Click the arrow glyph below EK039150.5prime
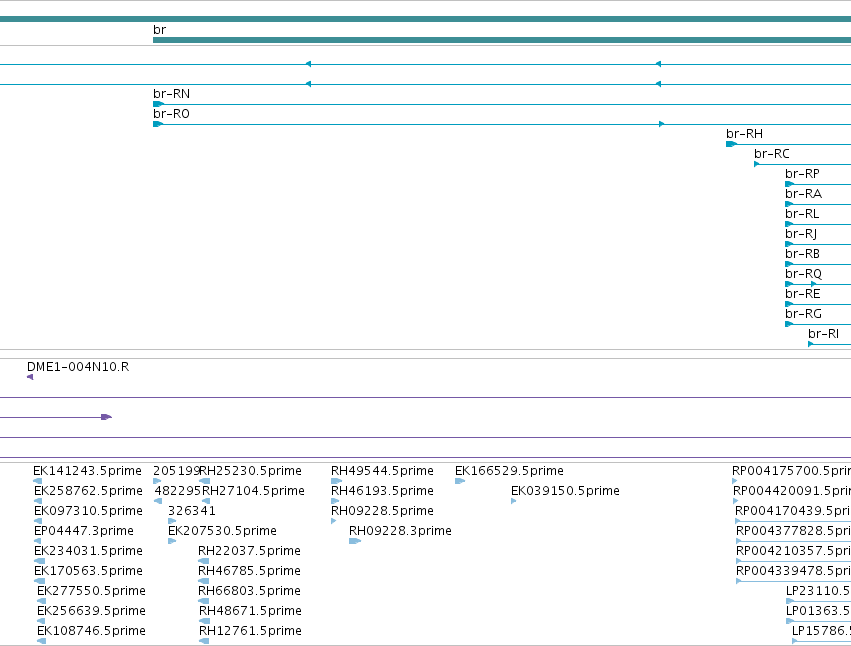Viewport: 851px width, 646px height. (513, 501)
